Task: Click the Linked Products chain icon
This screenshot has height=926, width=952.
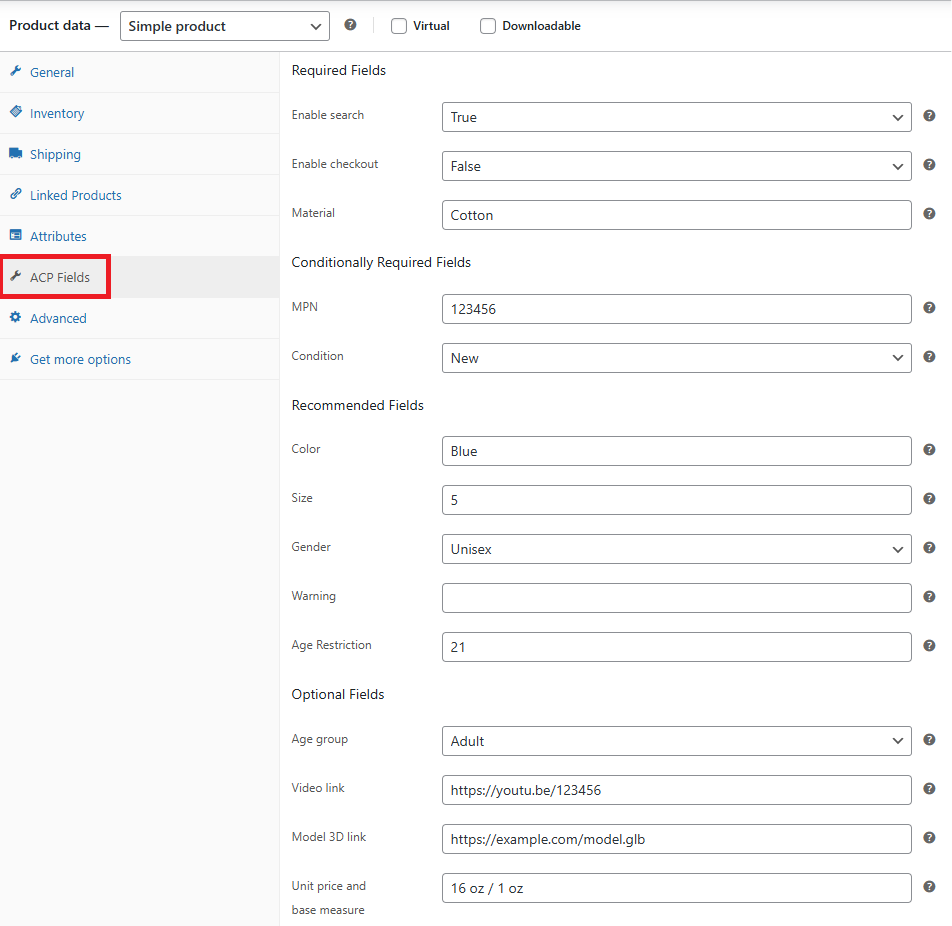Action: 14,194
